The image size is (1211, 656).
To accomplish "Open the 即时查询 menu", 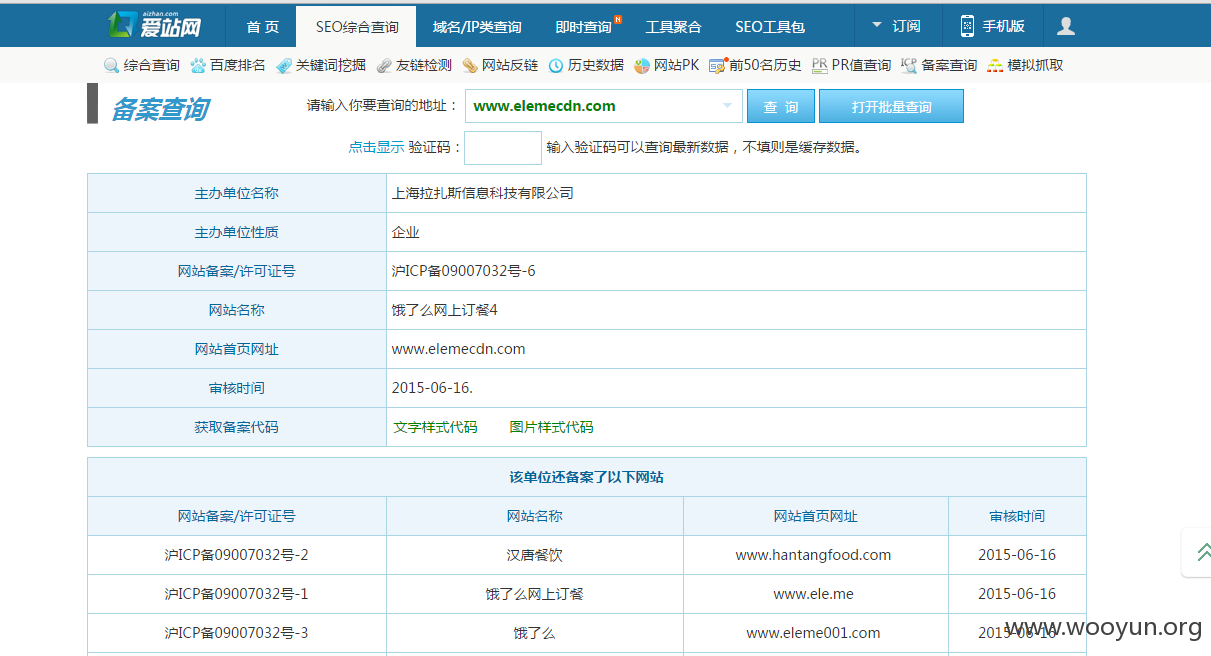I will [x=584, y=27].
